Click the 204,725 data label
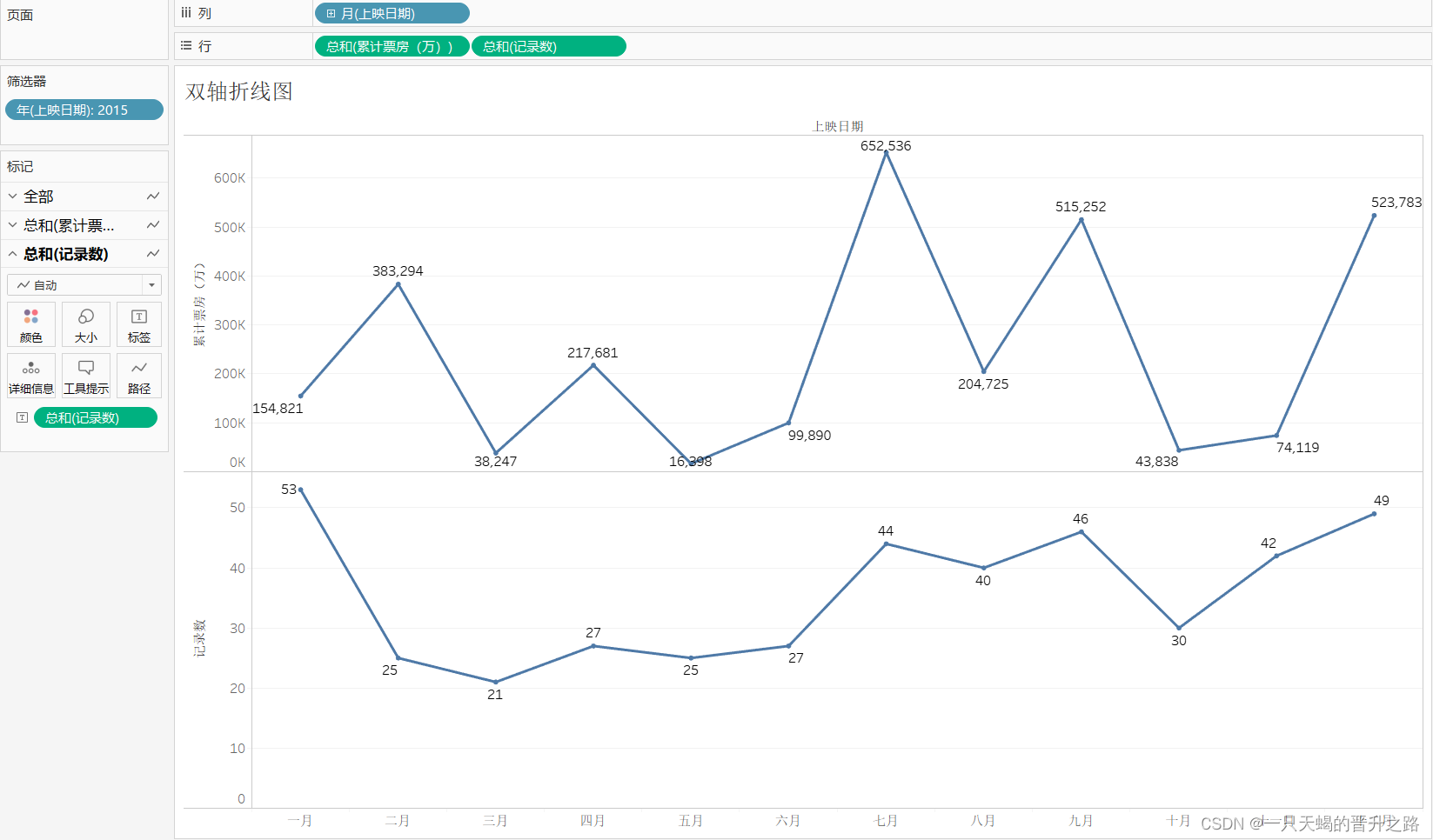Image resolution: width=1433 pixels, height=840 pixels. coord(983,383)
